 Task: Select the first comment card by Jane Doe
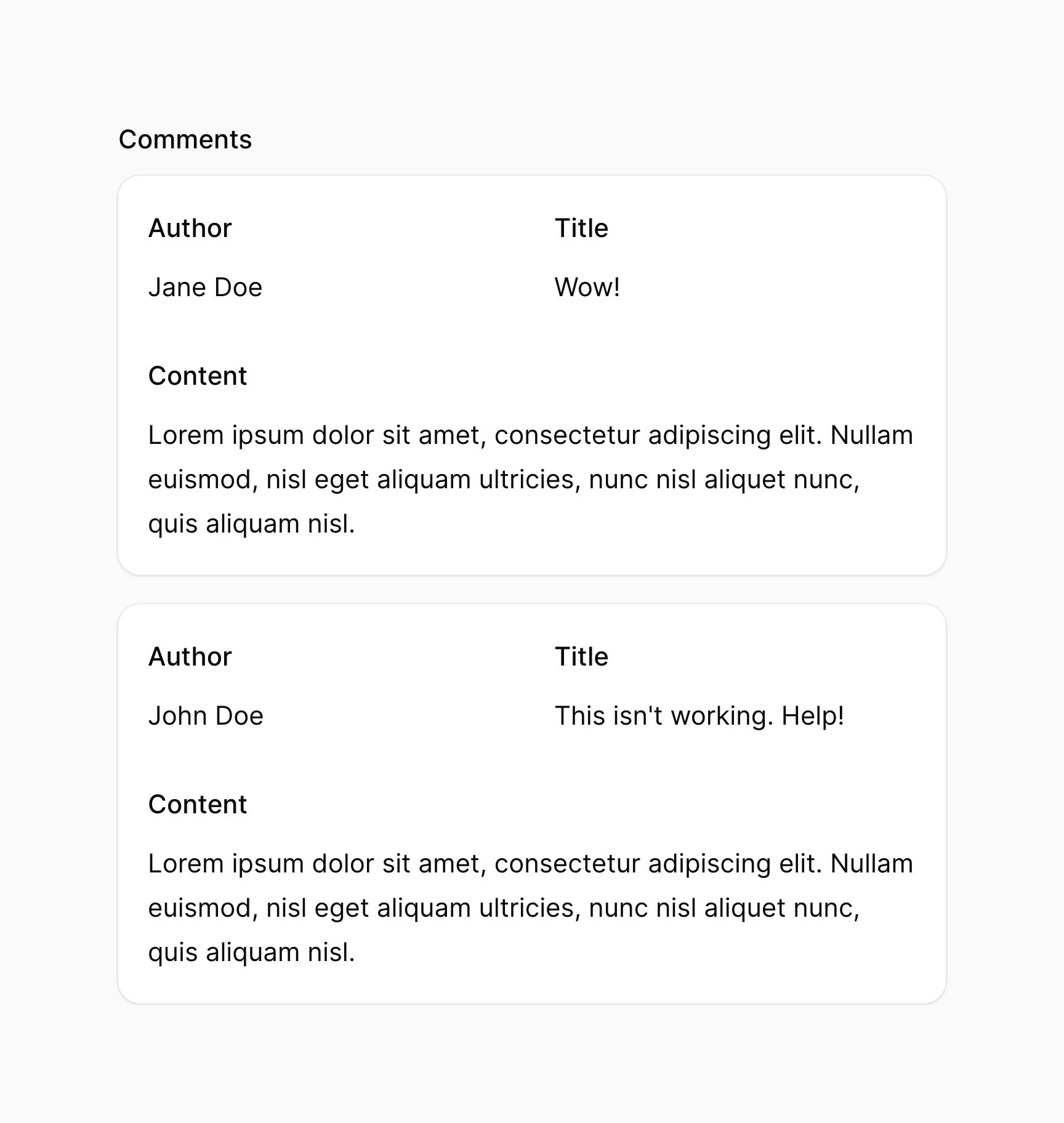[532, 376]
